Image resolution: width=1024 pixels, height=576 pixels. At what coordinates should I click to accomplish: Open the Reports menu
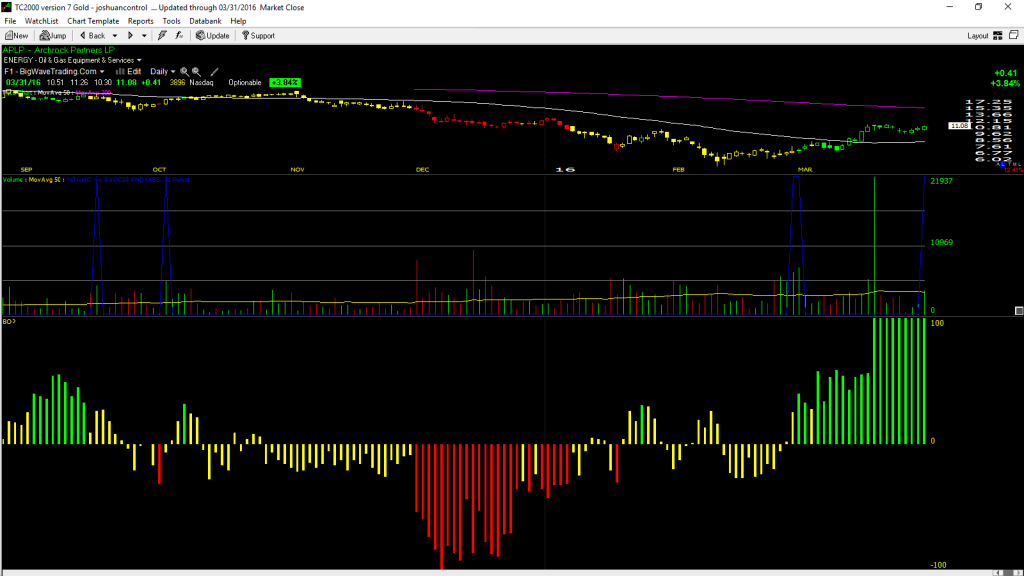coord(140,21)
